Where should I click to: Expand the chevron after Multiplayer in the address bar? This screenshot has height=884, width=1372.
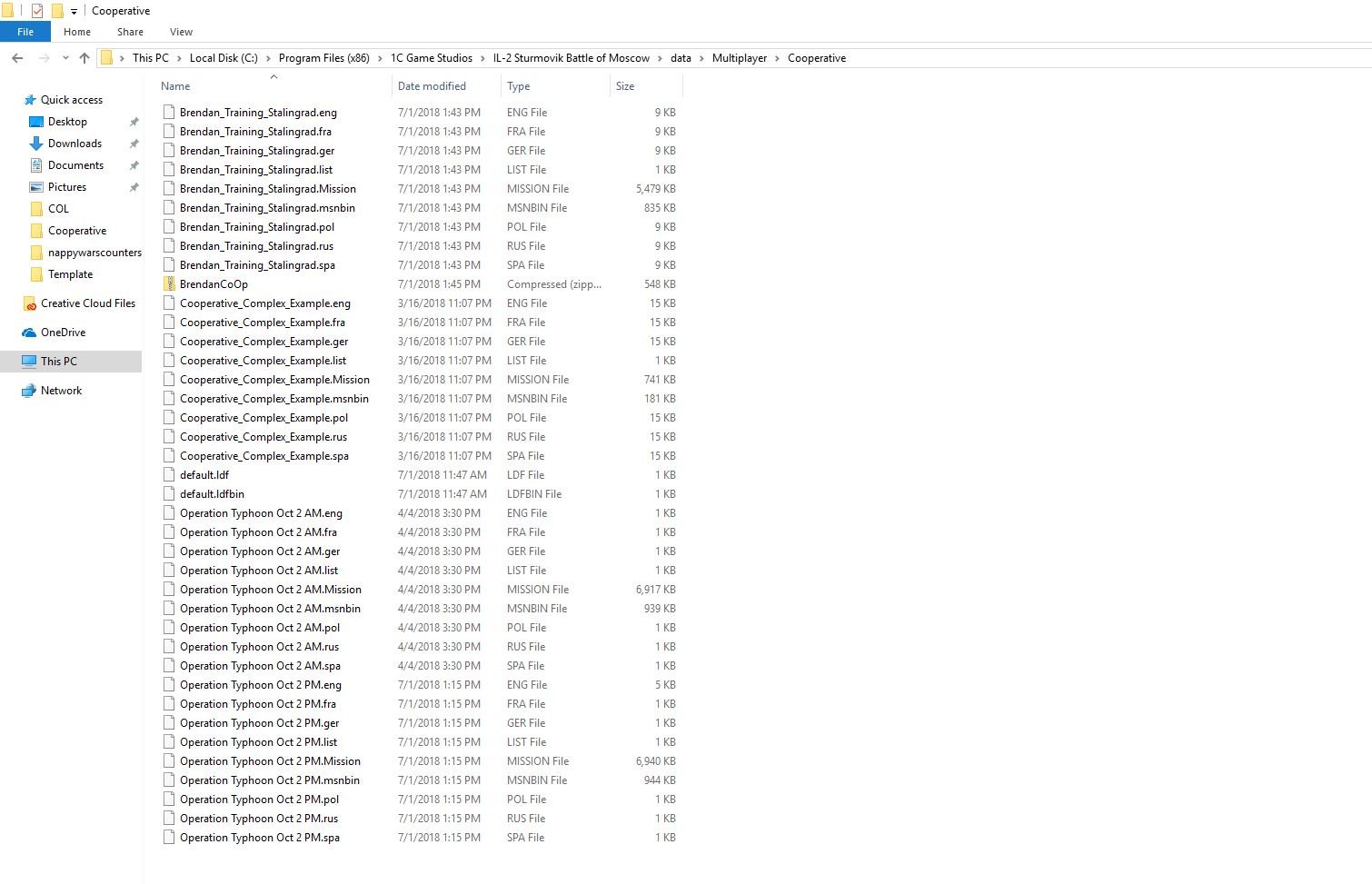pyautogui.click(x=778, y=58)
